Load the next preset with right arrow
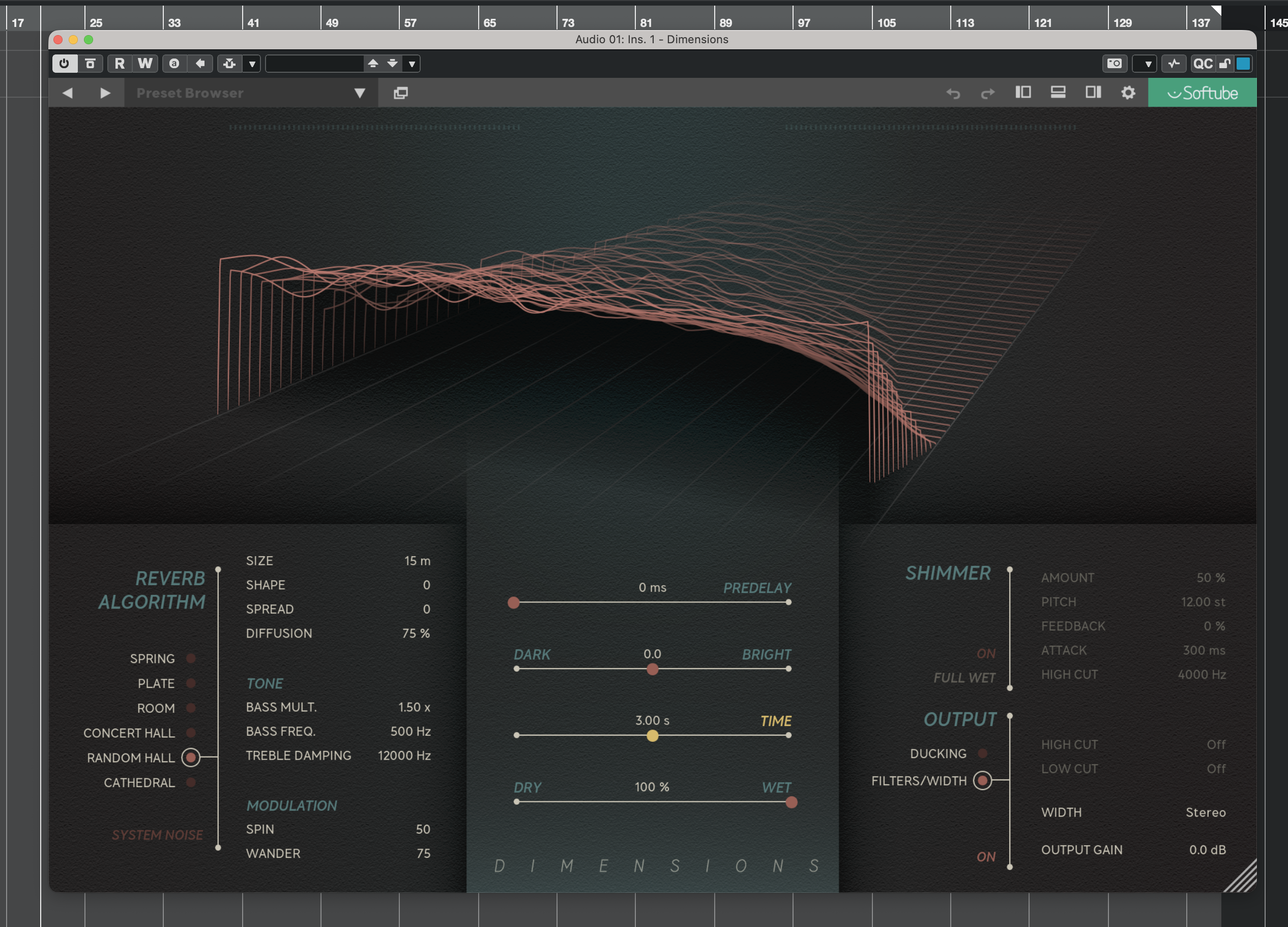Viewport: 1288px width, 927px height. click(x=104, y=93)
